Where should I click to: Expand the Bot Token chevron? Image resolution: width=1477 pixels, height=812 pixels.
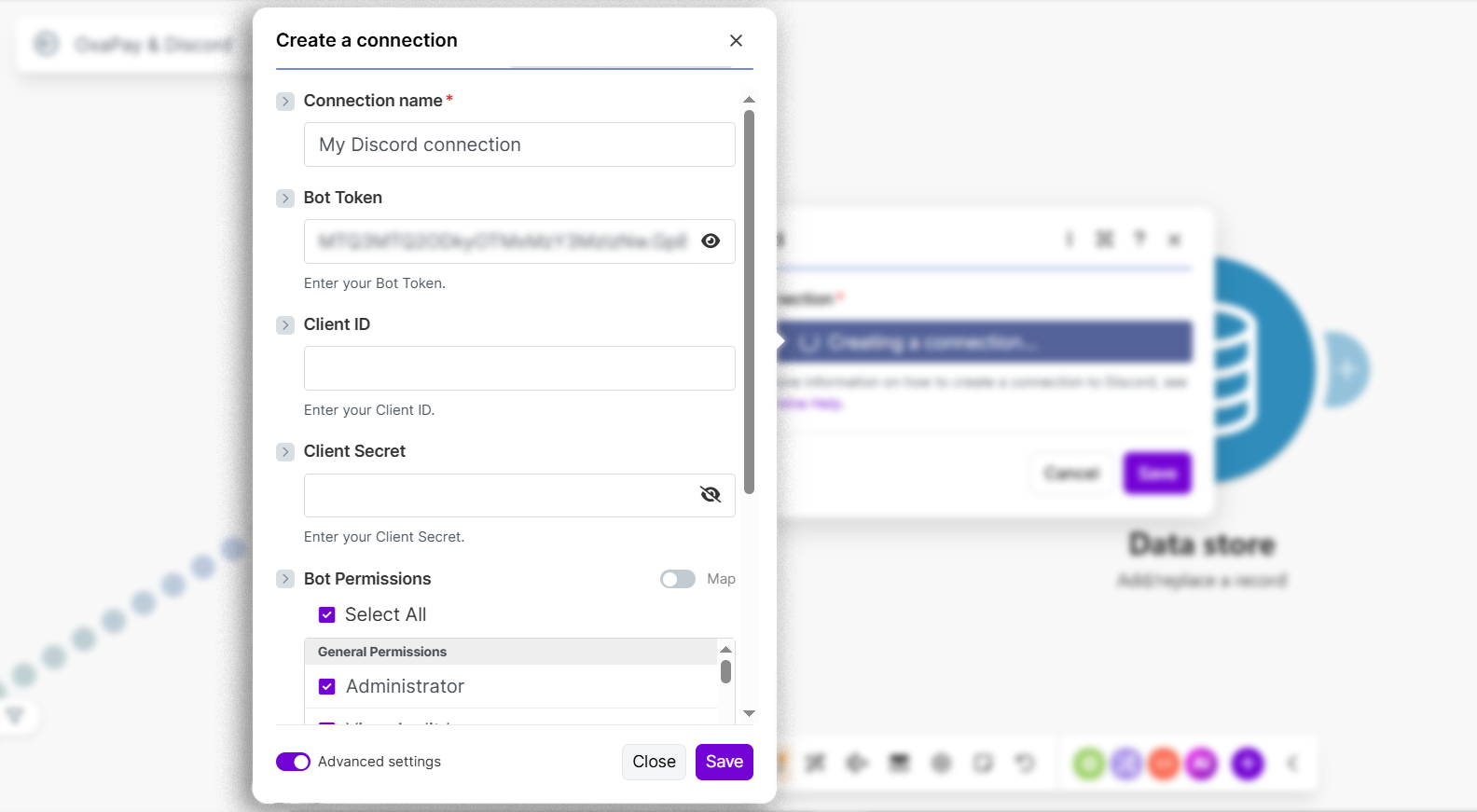click(285, 199)
